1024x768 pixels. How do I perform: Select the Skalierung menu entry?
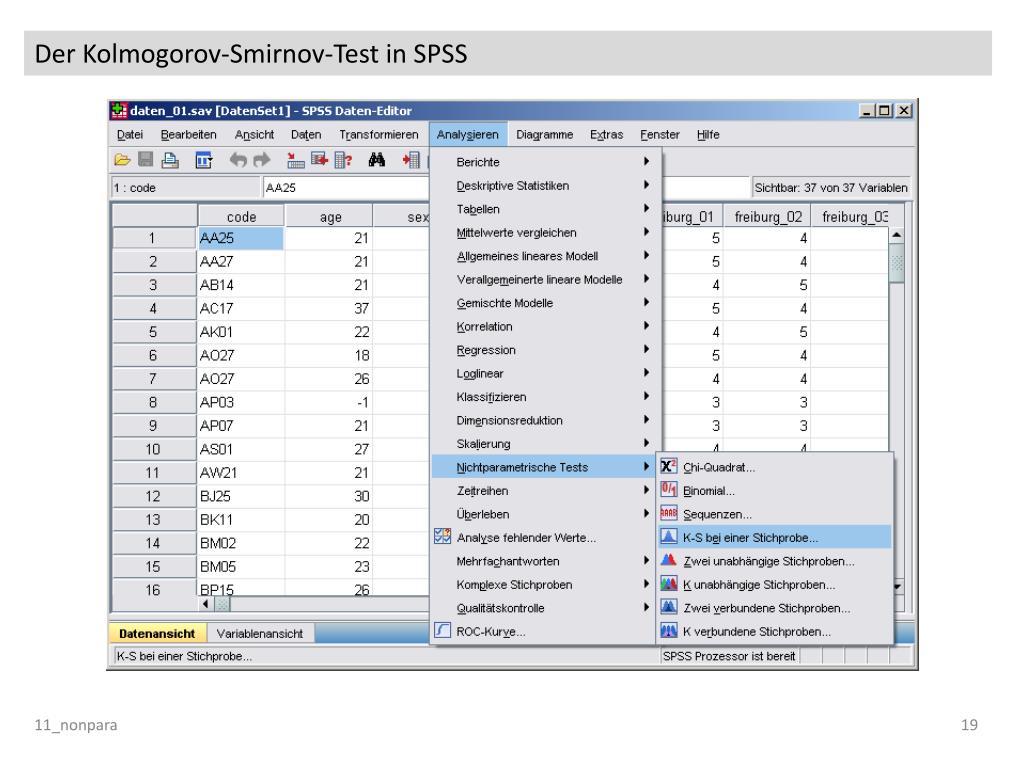545,444
